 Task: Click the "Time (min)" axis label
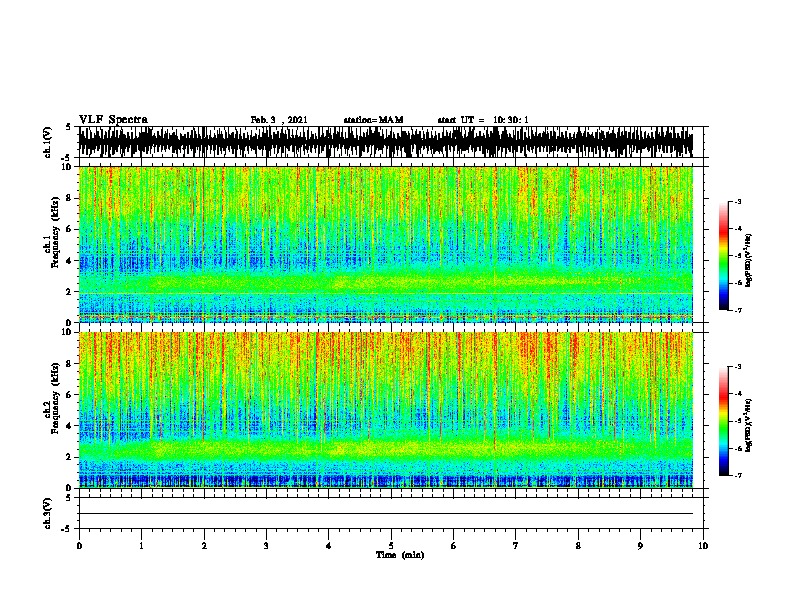point(400,555)
